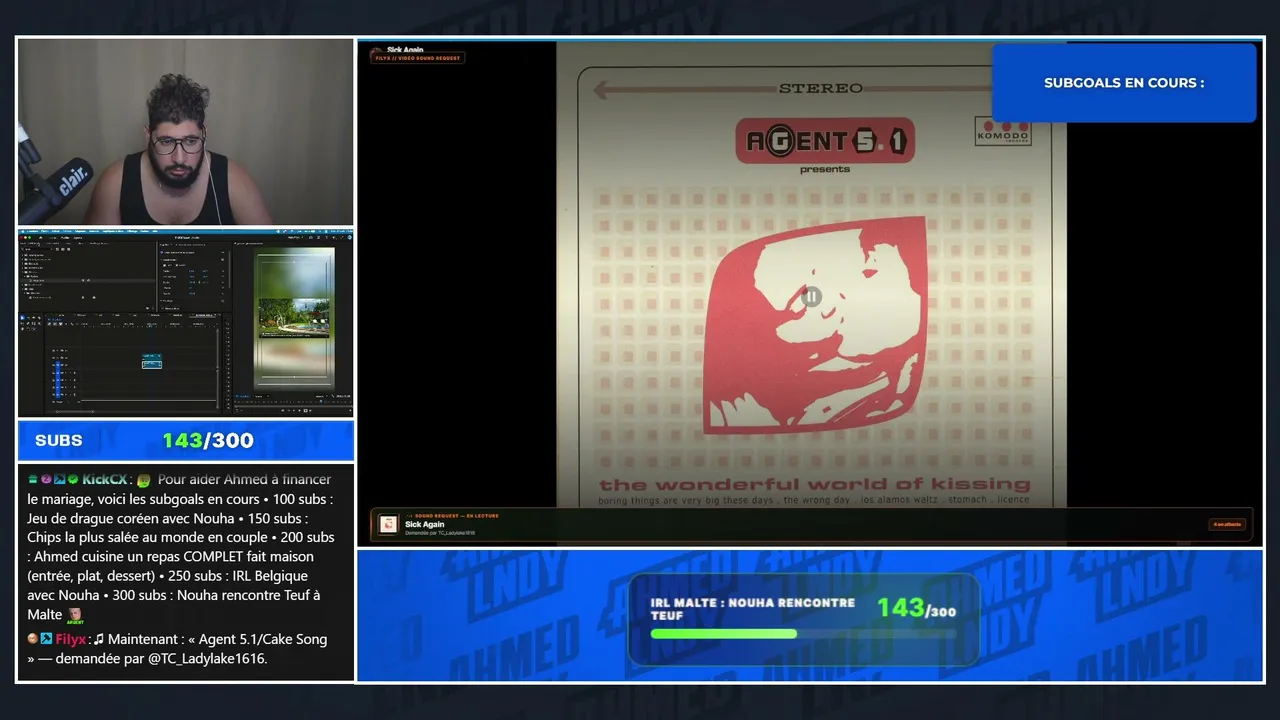Click the "@TC_Ladylake1616" mention in chat
Image resolution: width=1280 pixels, height=720 pixels.
207,658
